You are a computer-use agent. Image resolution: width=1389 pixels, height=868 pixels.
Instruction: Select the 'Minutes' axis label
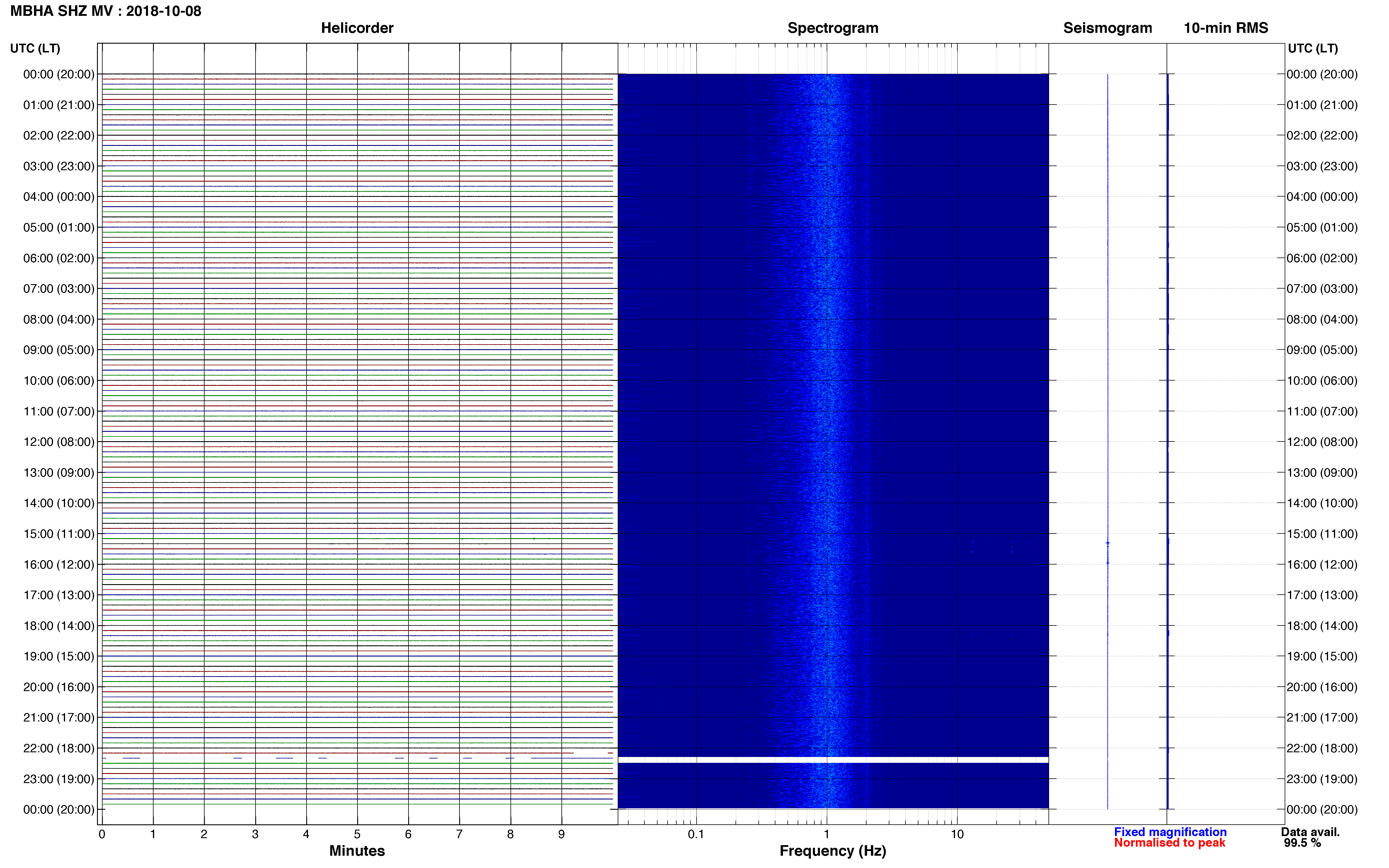(x=357, y=851)
